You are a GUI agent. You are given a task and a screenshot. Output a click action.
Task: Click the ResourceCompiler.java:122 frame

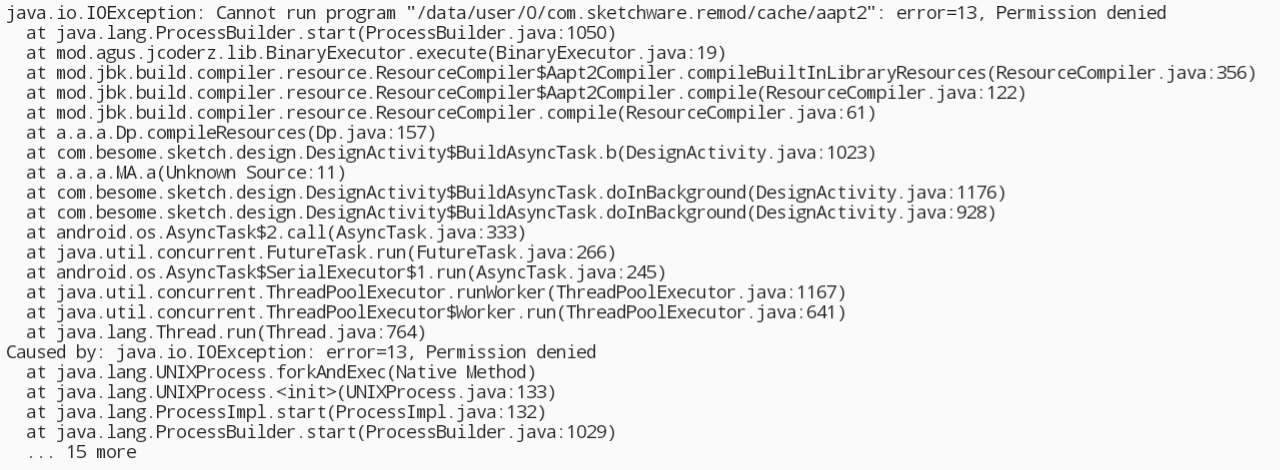(526, 93)
